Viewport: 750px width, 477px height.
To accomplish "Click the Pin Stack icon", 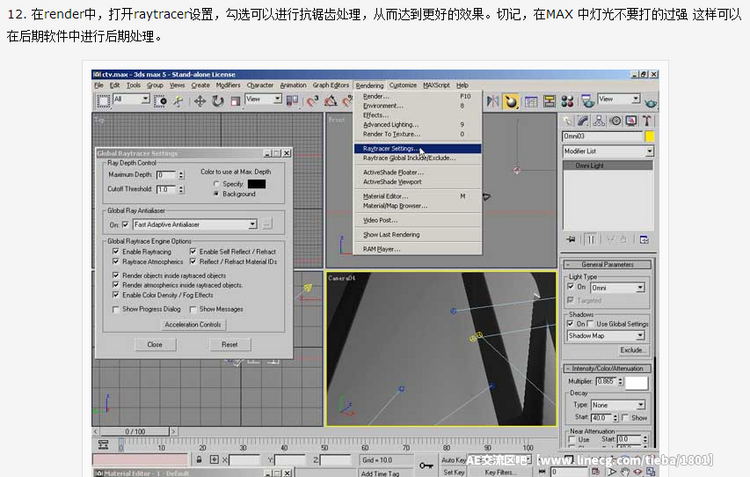I will [571, 239].
